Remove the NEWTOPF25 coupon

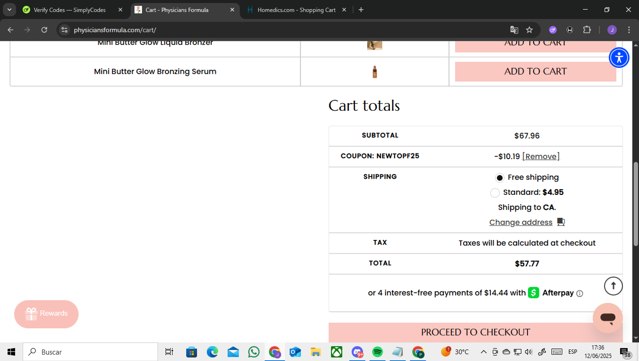541,156
